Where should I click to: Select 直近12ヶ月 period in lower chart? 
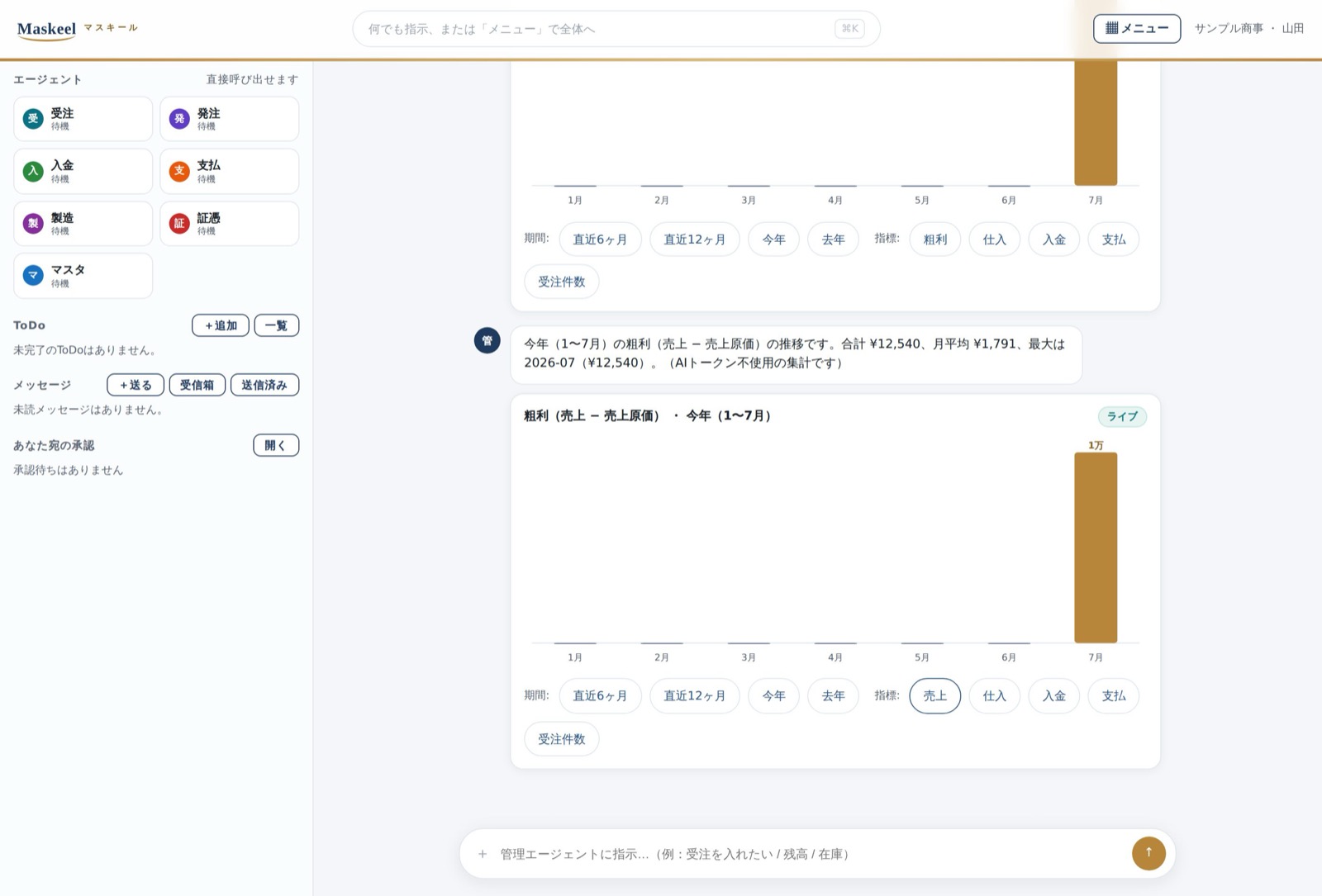point(695,696)
